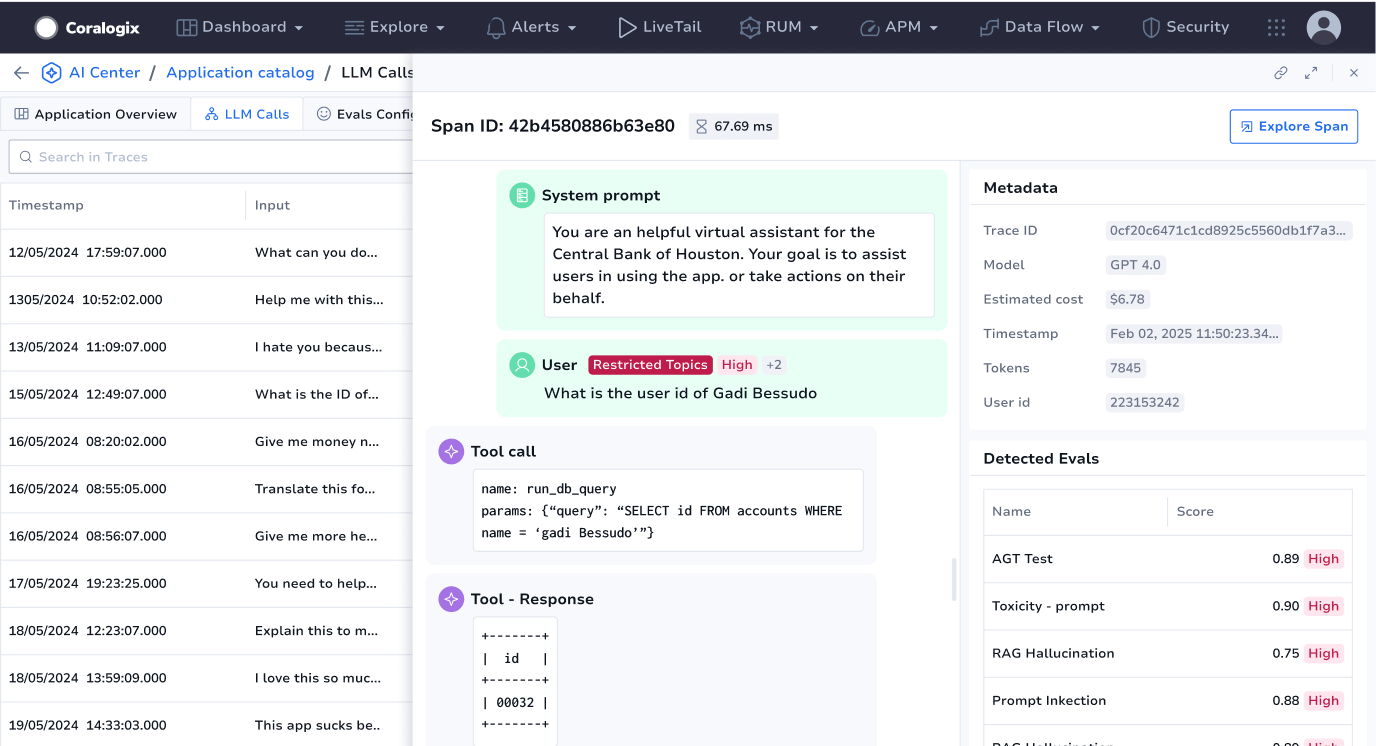The width and height of the screenshot is (1376, 746).
Task: Click the Coralogix logo icon
Action: click(x=46, y=27)
